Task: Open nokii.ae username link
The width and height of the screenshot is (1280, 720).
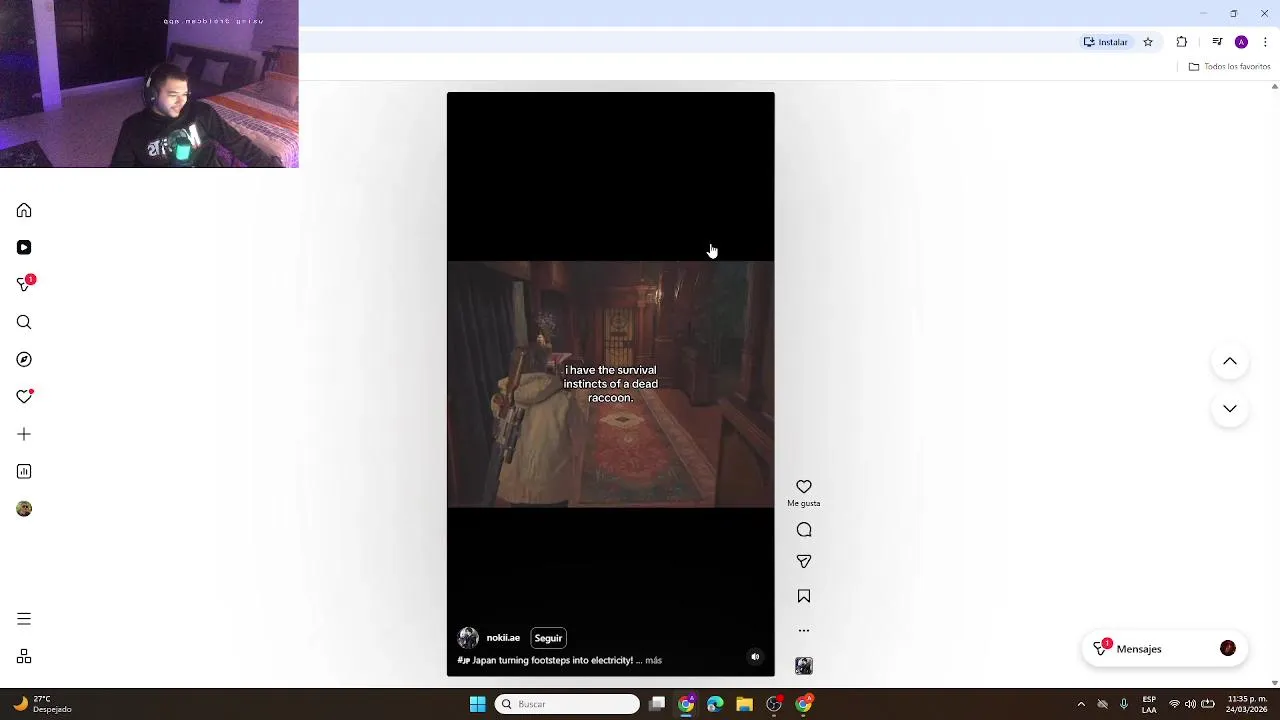Action: click(x=503, y=638)
